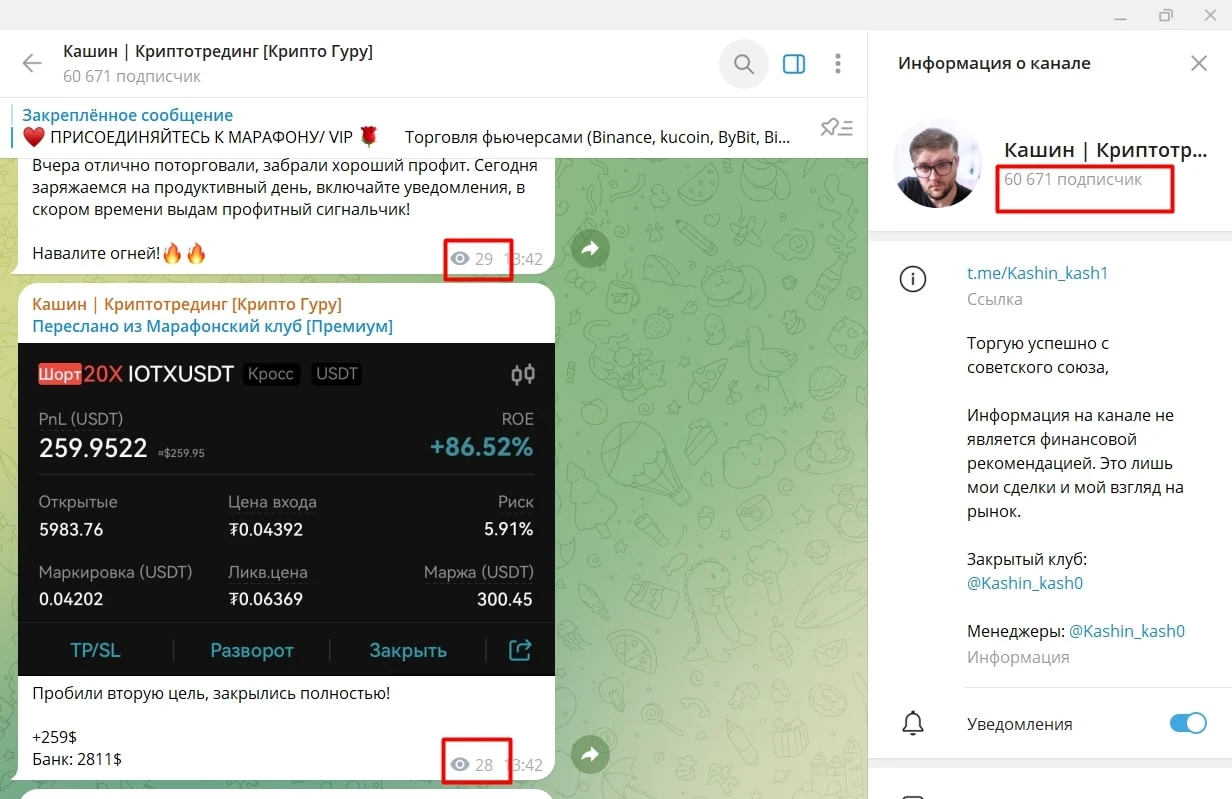1232x799 pixels.
Task: Open the managers @Kashin_kash0 link
Action: pos(1127,631)
